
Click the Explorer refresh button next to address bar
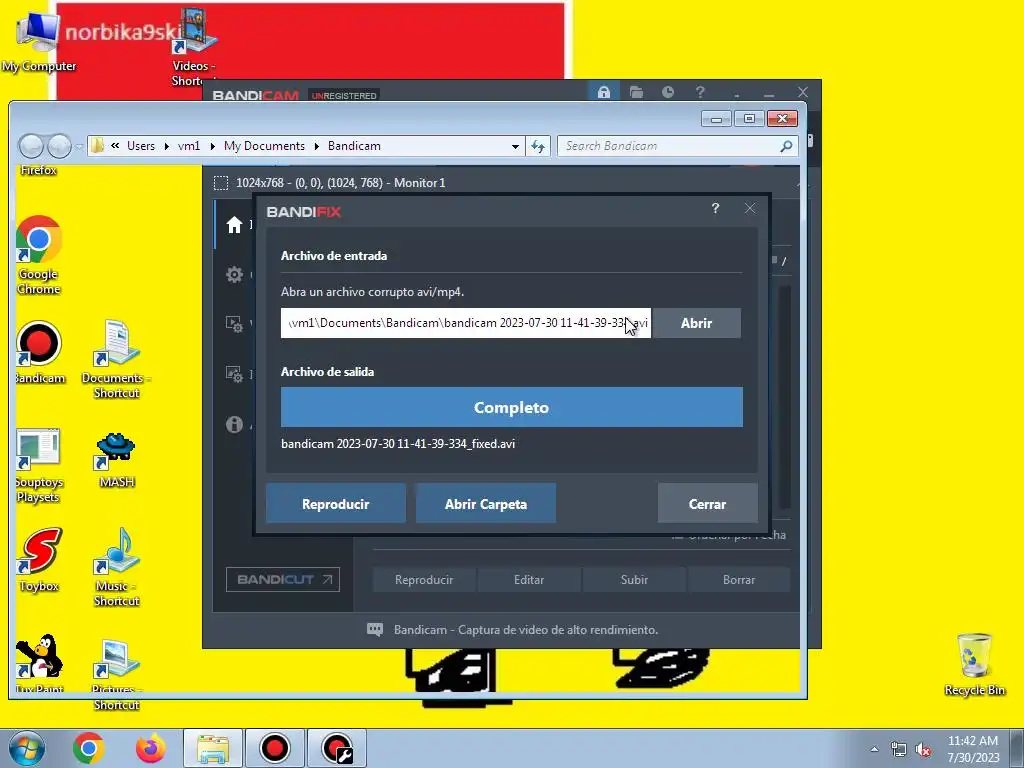[538, 146]
